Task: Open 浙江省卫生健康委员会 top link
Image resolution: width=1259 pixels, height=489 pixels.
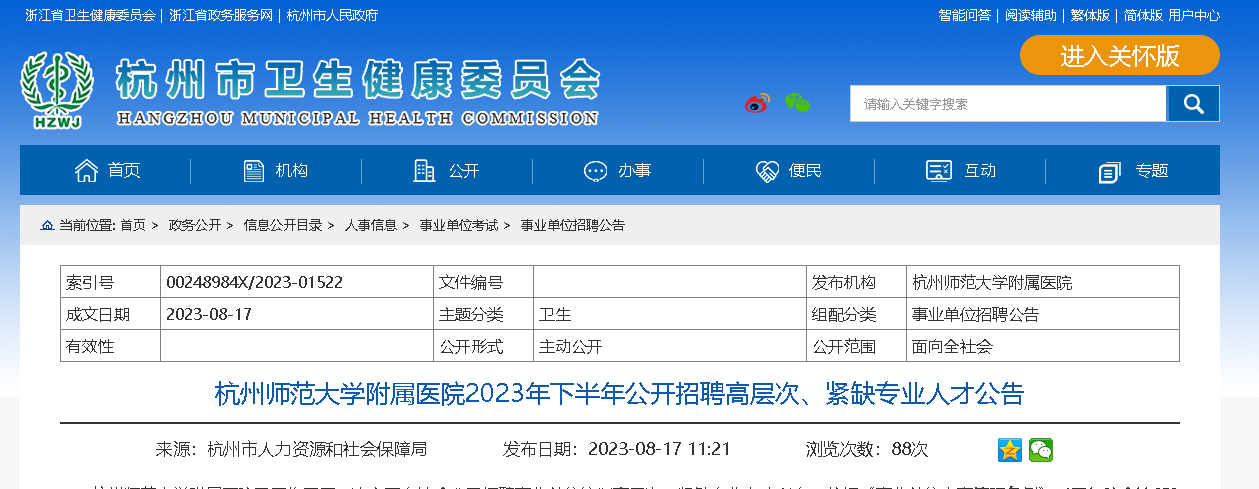Action: click(x=90, y=15)
